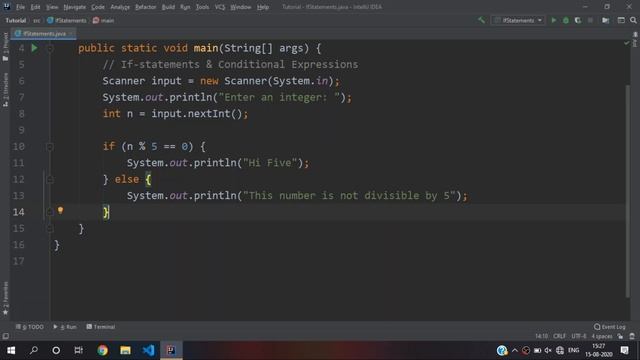Click line number 9 in the gutter
640x360 pixels.
point(21,130)
